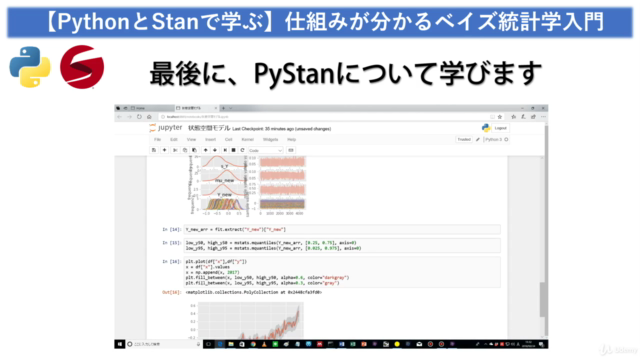The image size is (640, 360).
Task: Move the selected cell down
Action: click(x=215, y=150)
